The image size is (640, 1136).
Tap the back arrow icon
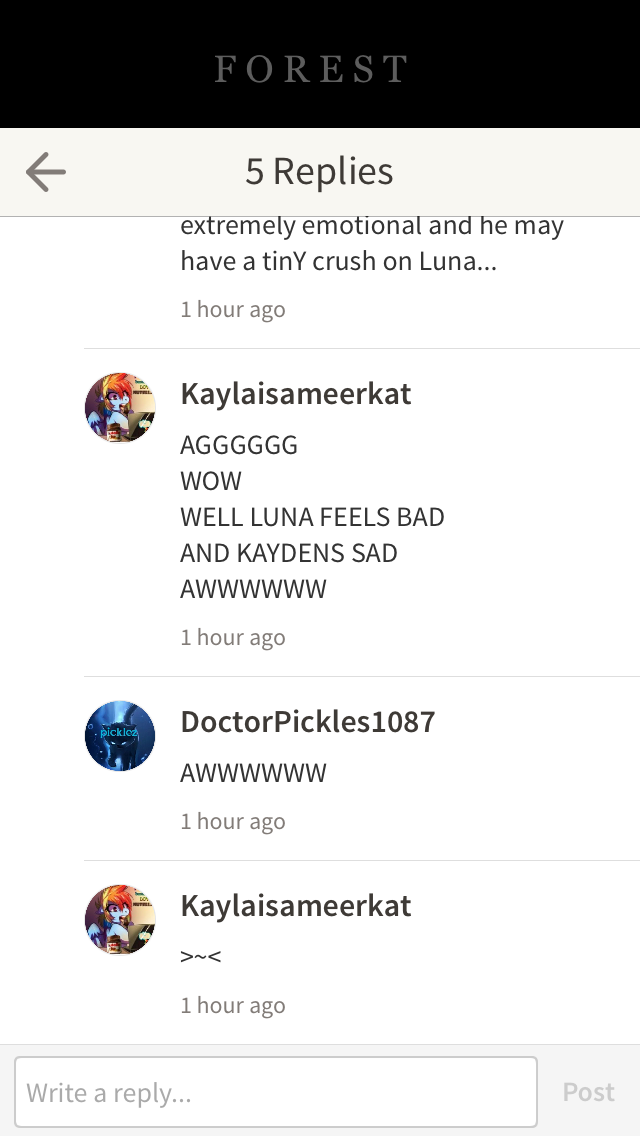(46, 172)
